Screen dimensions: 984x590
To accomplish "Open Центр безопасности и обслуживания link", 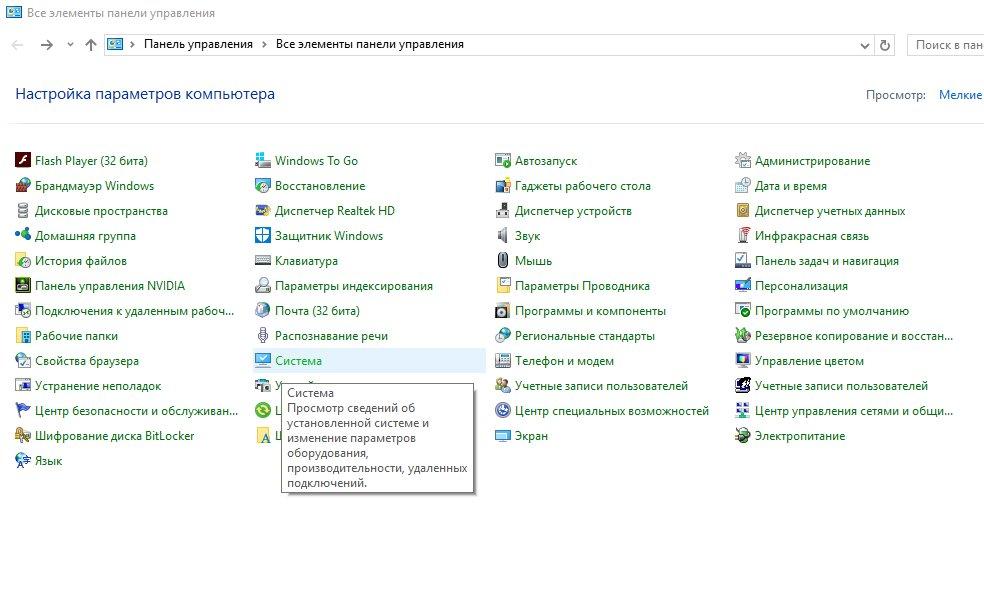I will click(136, 410).
